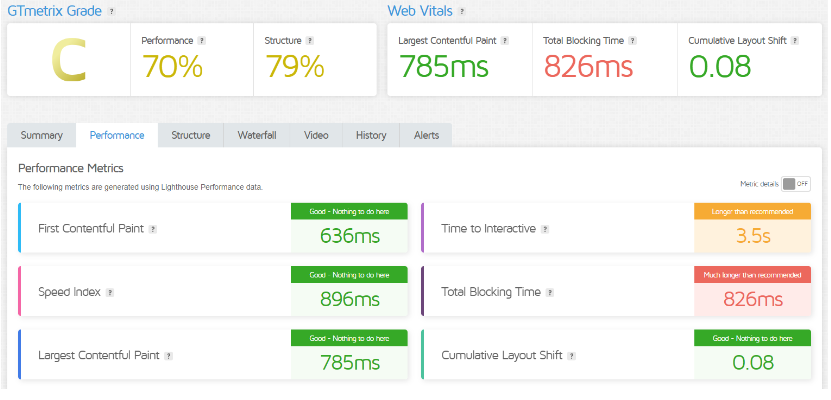Click the GTmetrix Grade heading link
This screenshot has width=831, height=400.
click(55, 11)
